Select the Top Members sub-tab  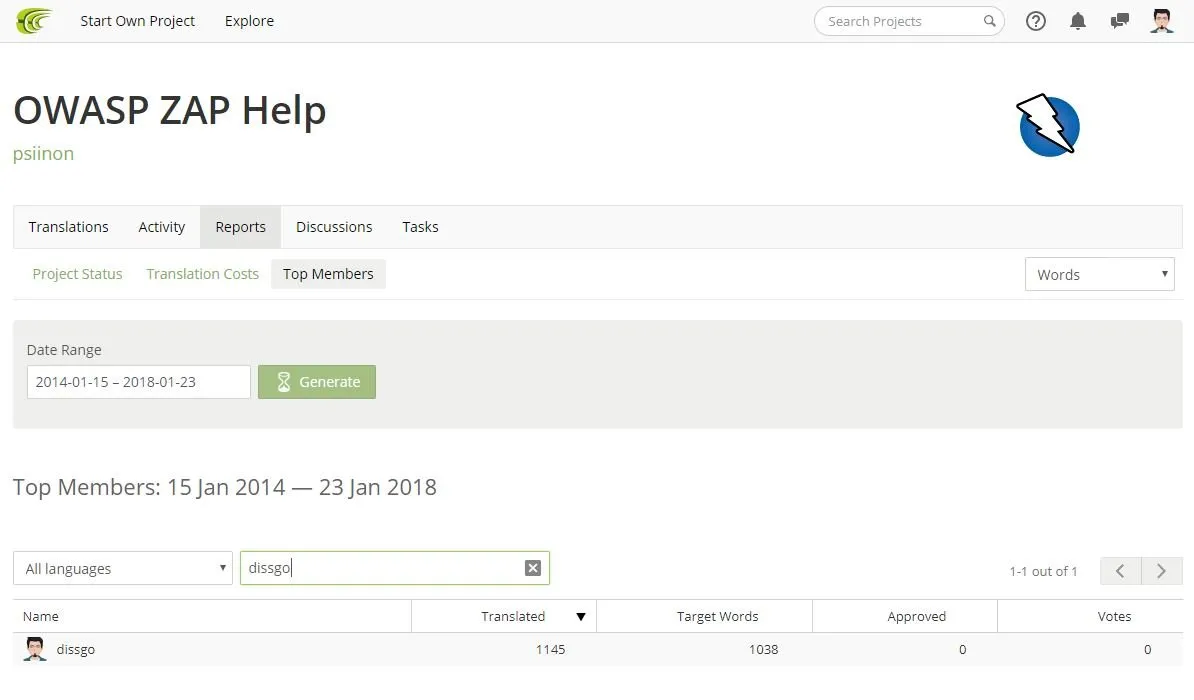coord(328,274)
